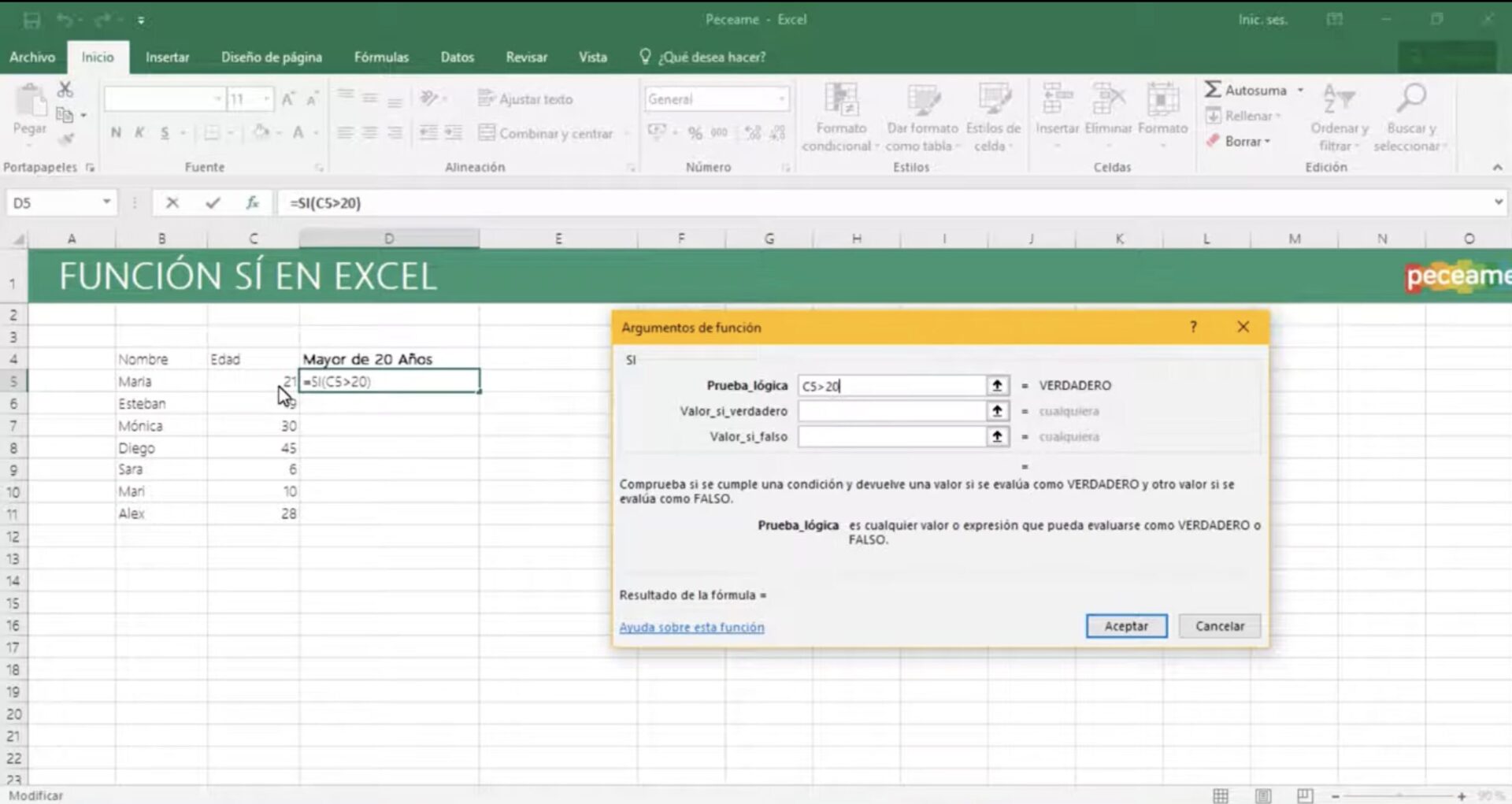Collapse dialog via Valor_si_verdadero range arrow

point(998,411)
